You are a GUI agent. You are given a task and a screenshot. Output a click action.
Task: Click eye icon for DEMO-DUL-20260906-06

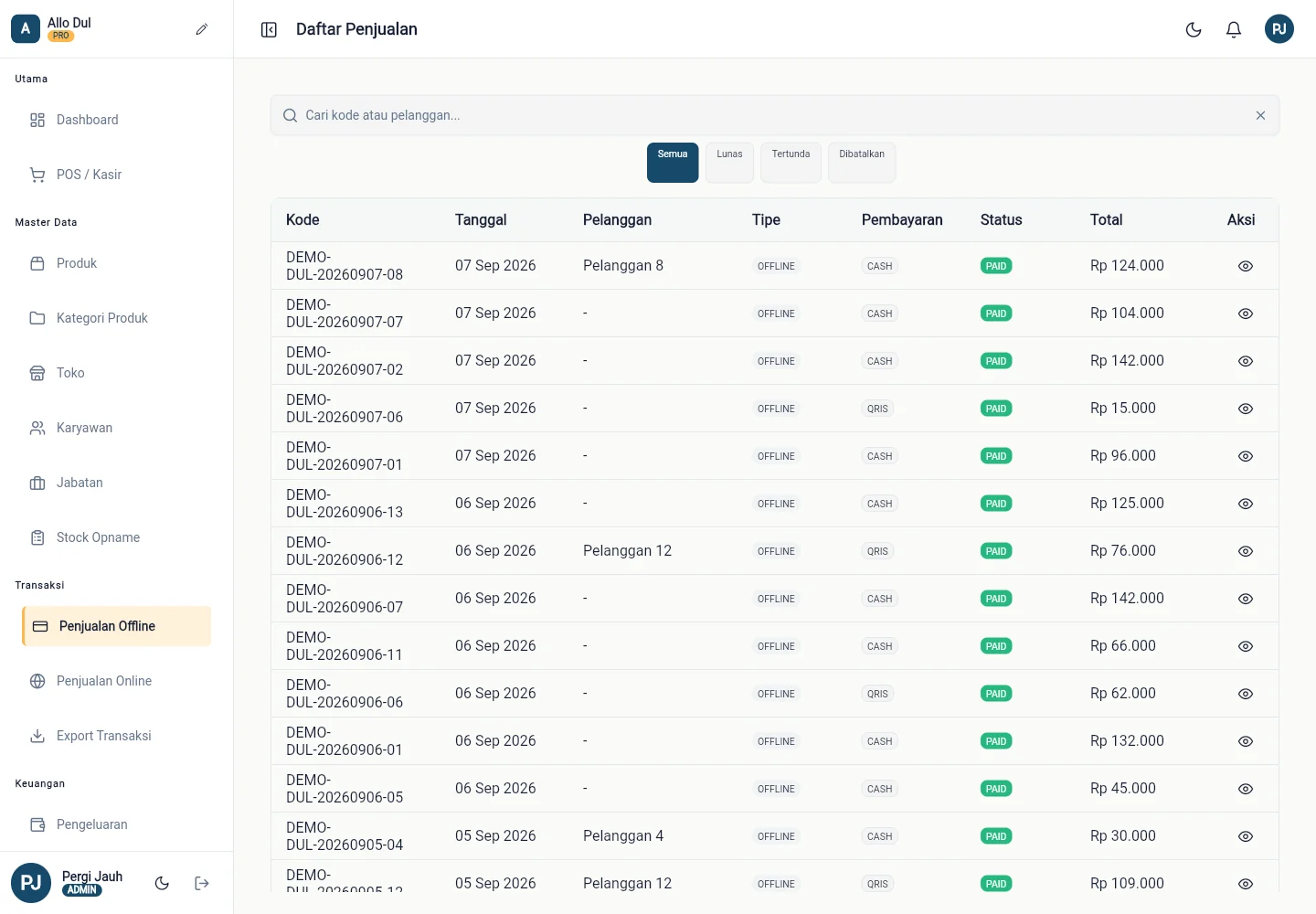click(x=1245, y=694)
